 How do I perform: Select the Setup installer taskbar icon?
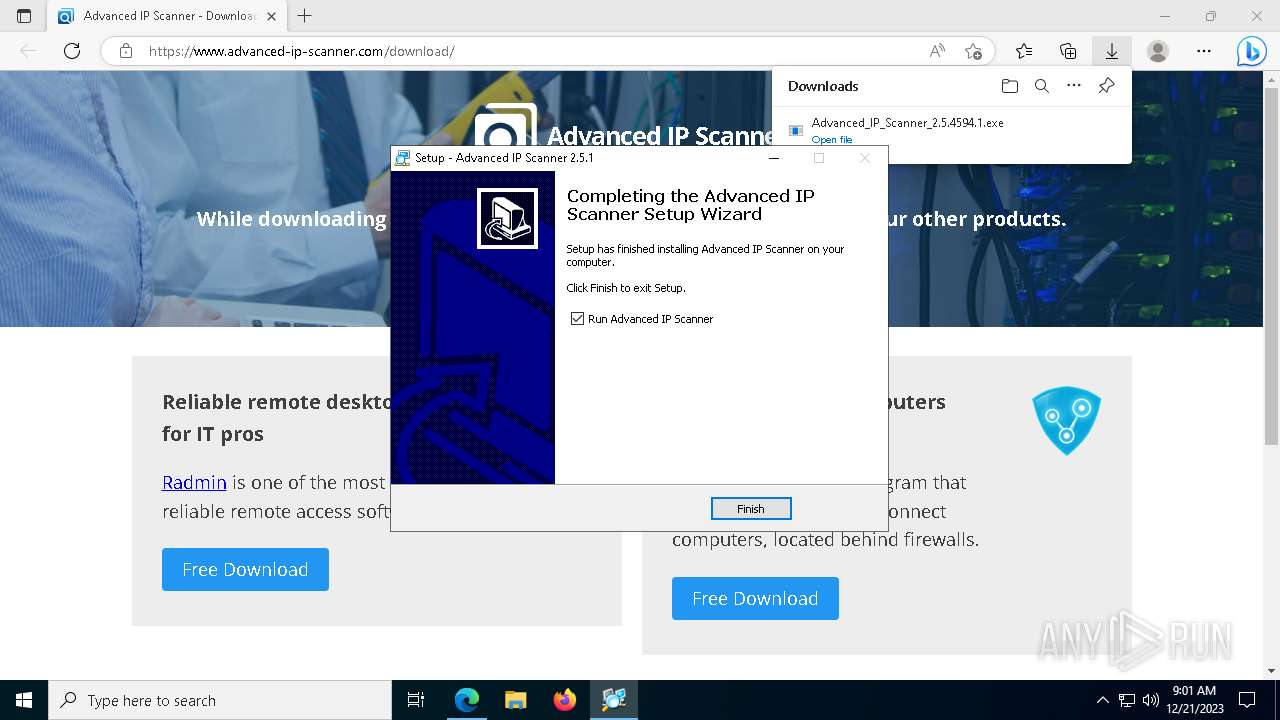(x=614, y=700)
